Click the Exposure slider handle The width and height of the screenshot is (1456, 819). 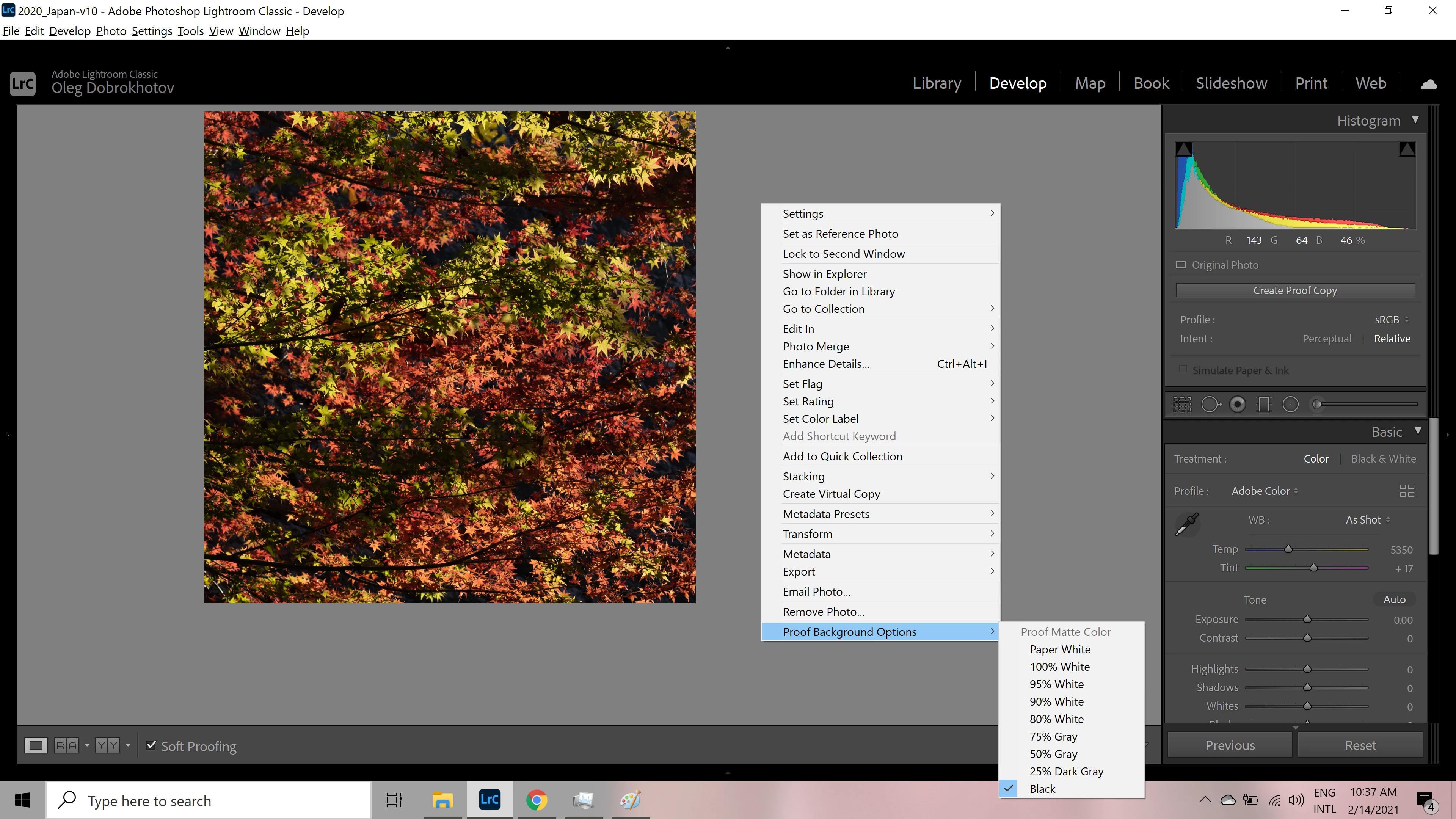coord(1307,620)
